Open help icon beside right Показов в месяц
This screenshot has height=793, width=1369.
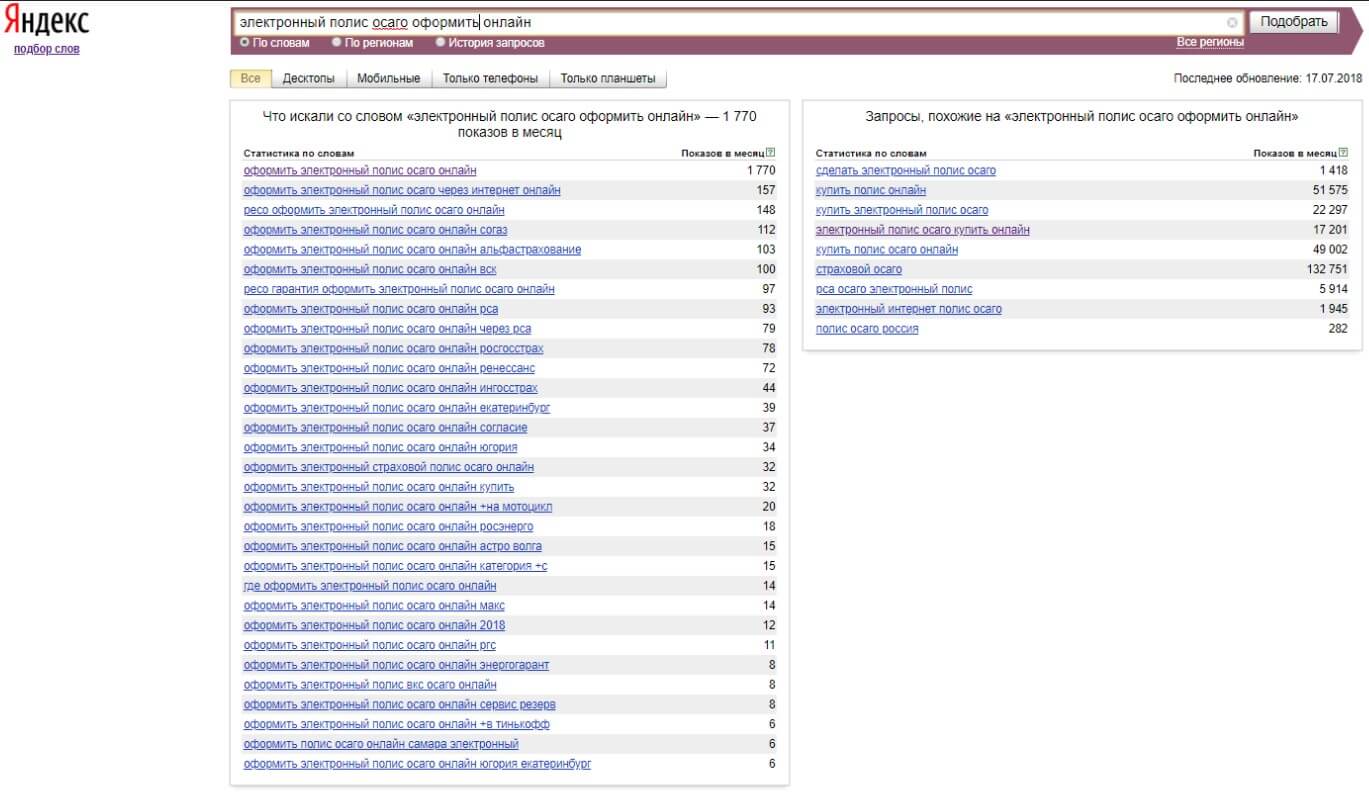[x=1342, y=153]
